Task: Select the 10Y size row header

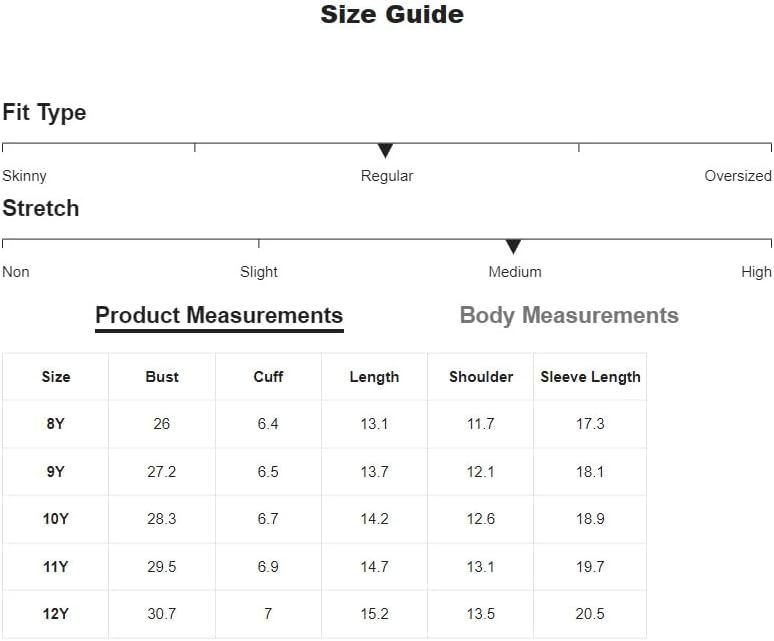Action: pyautogui.click(x=55, y=519)
